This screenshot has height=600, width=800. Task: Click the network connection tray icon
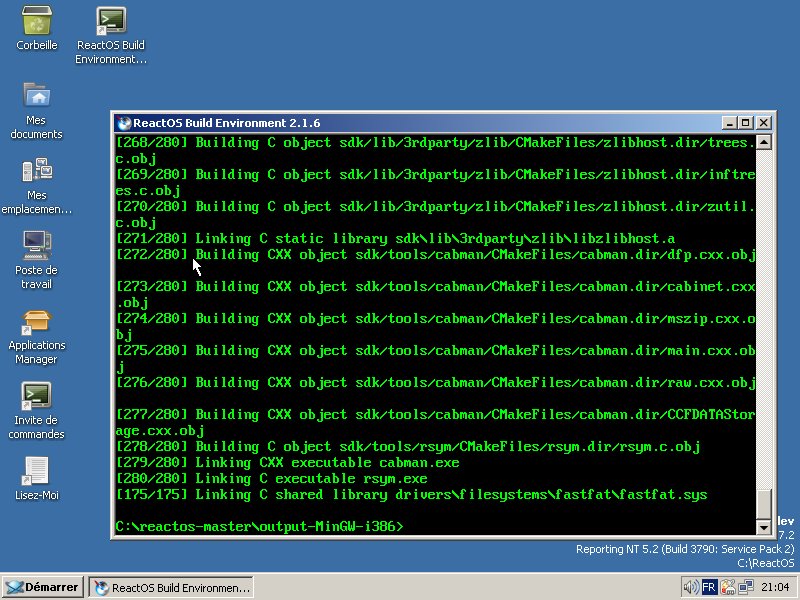(746, 587)
